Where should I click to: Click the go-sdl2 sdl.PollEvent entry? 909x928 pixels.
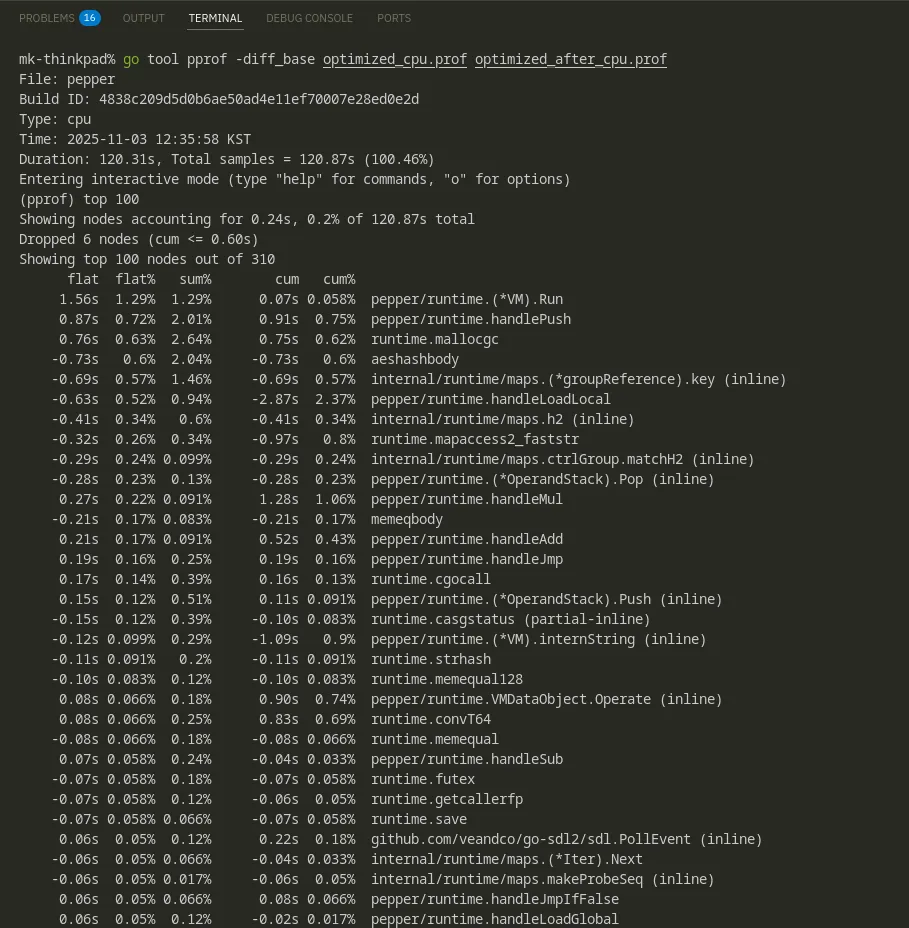pos(567,839)
